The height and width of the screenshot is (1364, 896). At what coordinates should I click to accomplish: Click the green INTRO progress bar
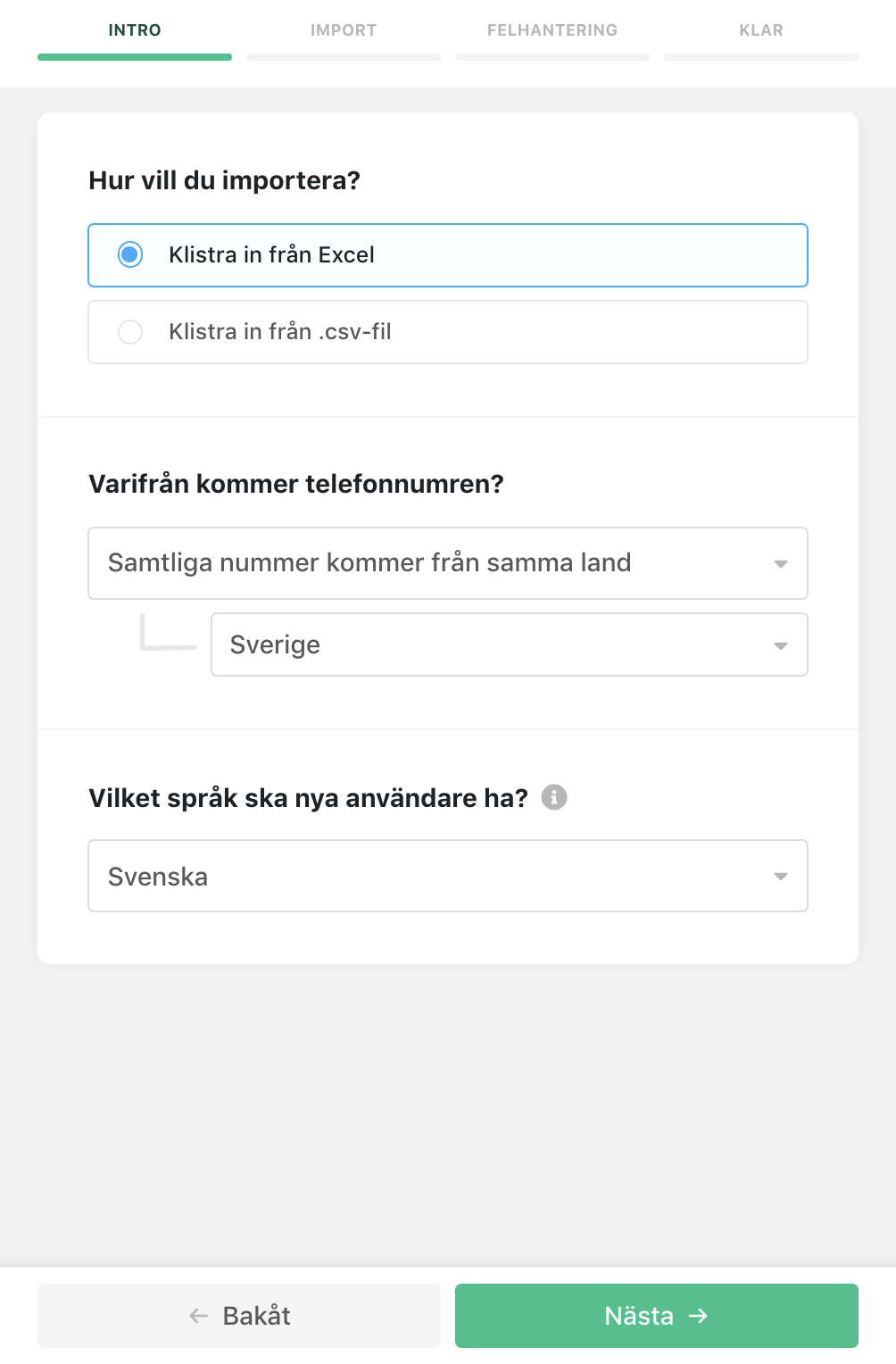[x=135, y=57]
